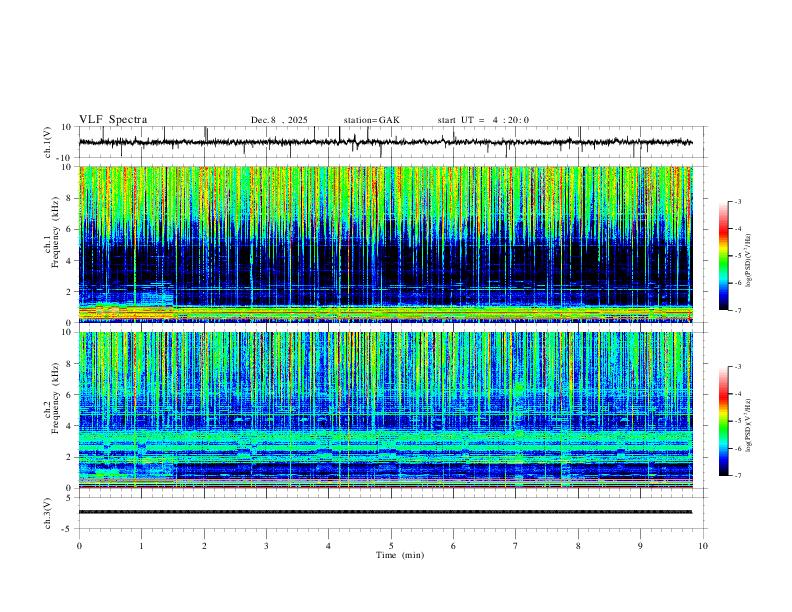This screenshot has height=612, width=792.
Task: Click the "8" kHz tick of ch.1 spectrogram
Action: [70, 198]
